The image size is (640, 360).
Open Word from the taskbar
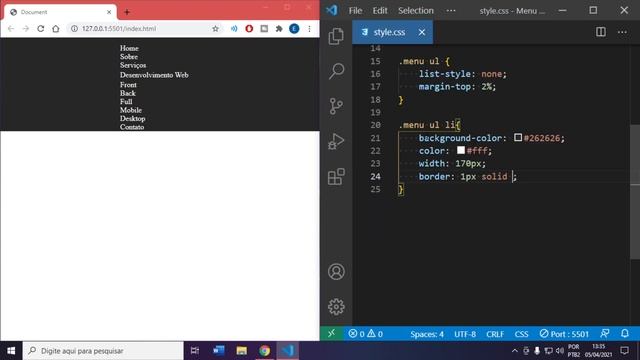(218, 351)
